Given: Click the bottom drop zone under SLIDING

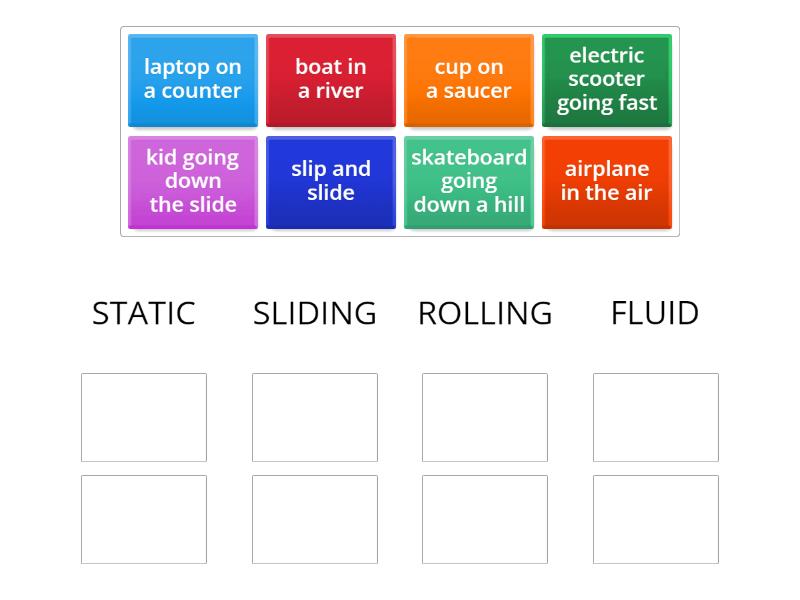Looking at the screenshot, I should click(314, 519).
